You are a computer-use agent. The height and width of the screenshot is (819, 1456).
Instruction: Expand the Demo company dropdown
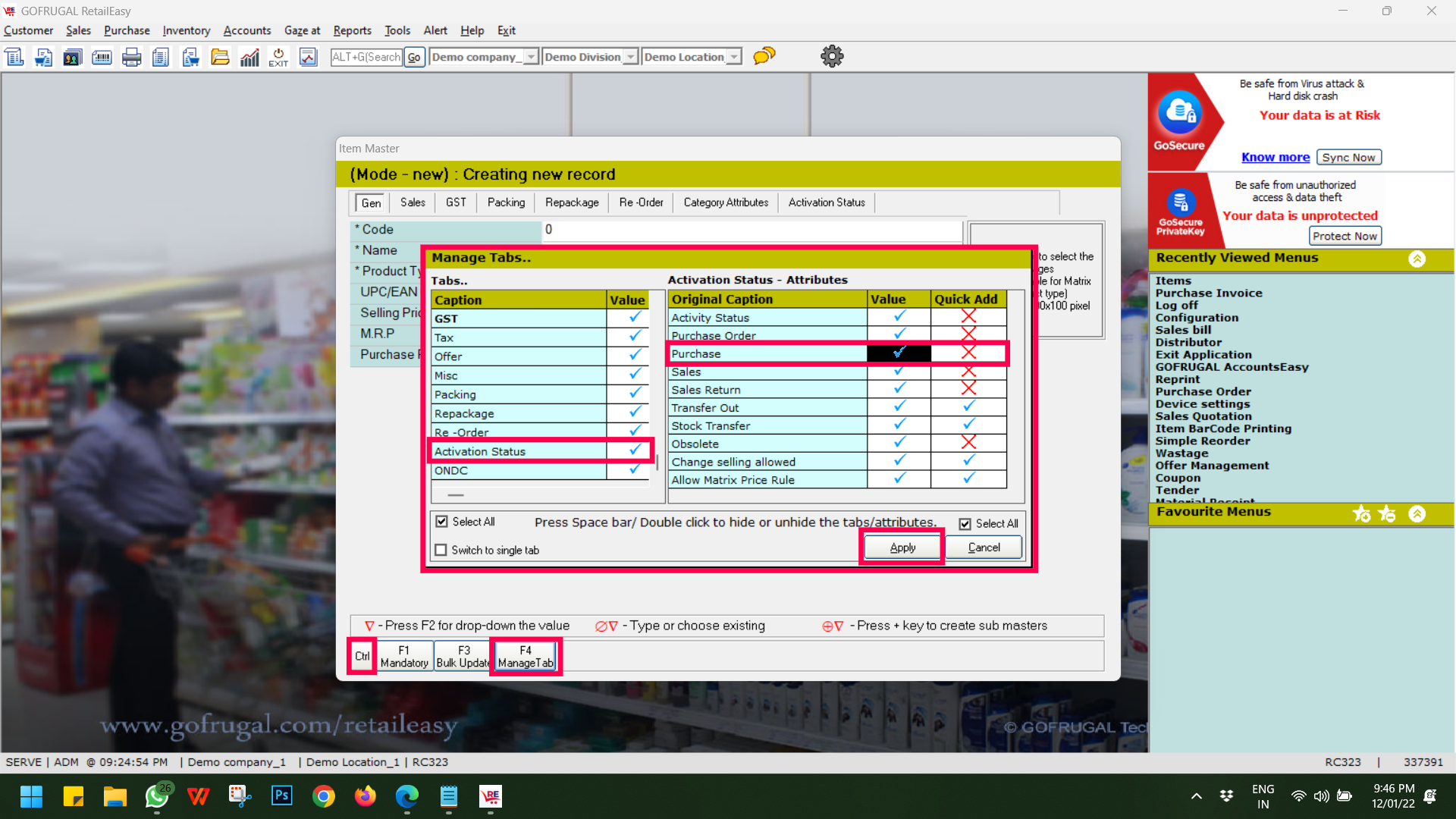(531, 57)
